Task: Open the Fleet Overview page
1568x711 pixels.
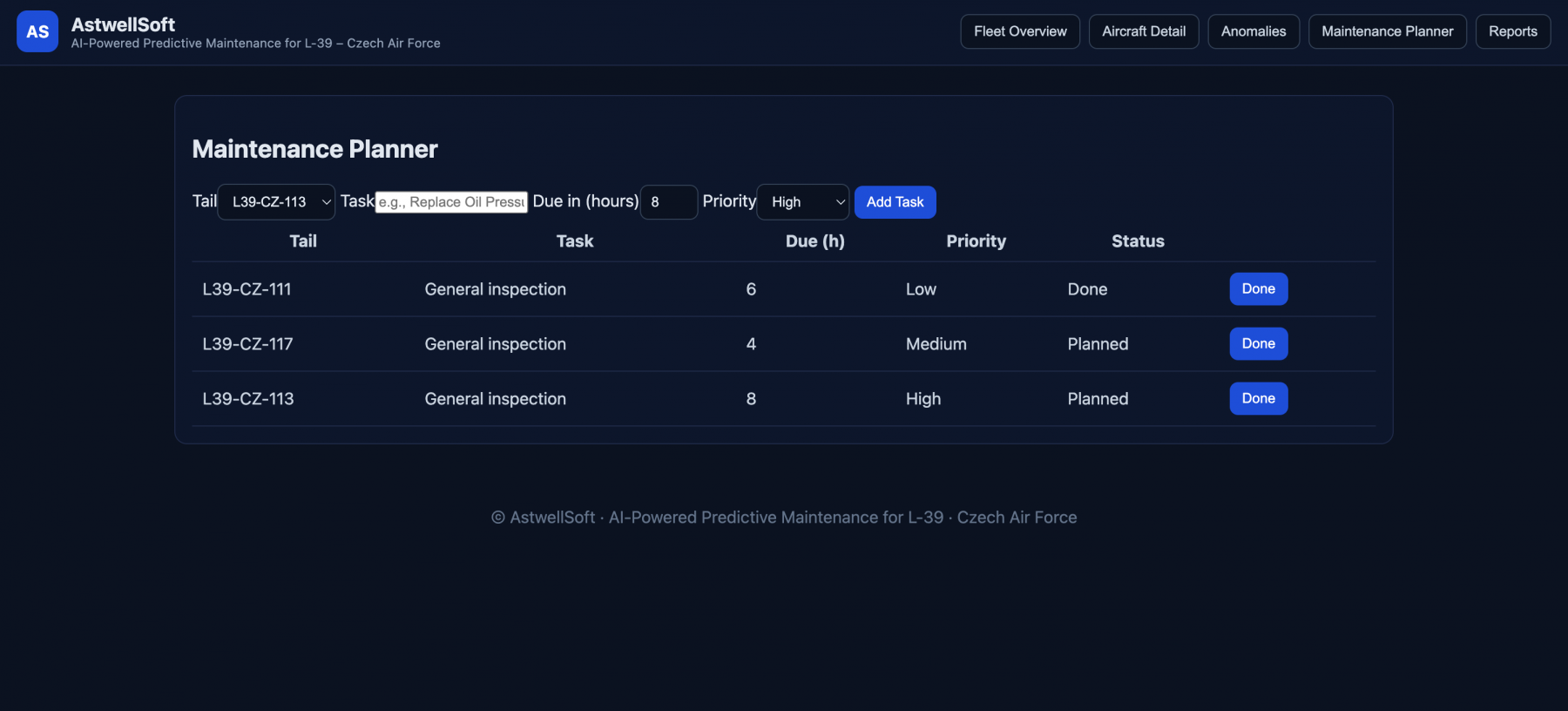Action: [1019, 31]
